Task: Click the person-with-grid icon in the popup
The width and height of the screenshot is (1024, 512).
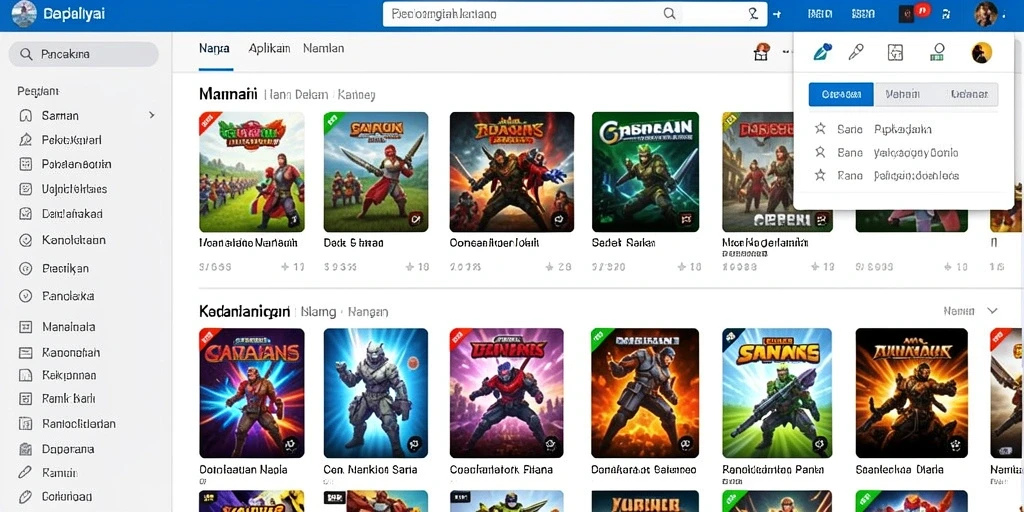Action: pyautogui.click(x=938, y=52)
